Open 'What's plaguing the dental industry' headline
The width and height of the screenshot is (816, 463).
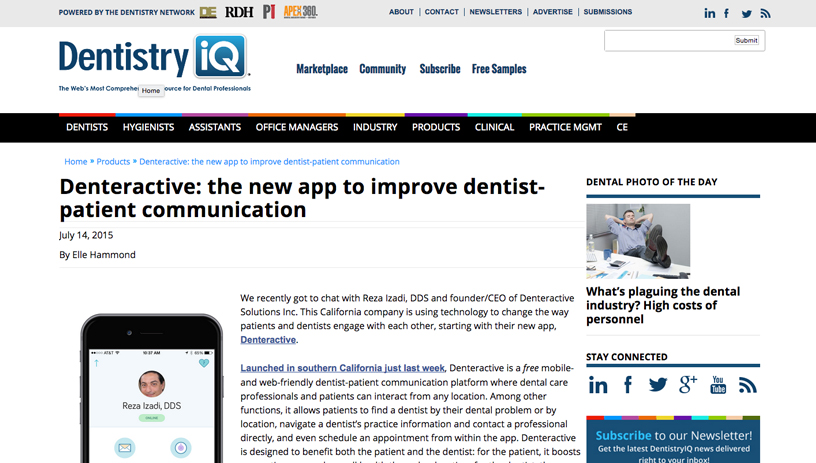tap(662, 305)
